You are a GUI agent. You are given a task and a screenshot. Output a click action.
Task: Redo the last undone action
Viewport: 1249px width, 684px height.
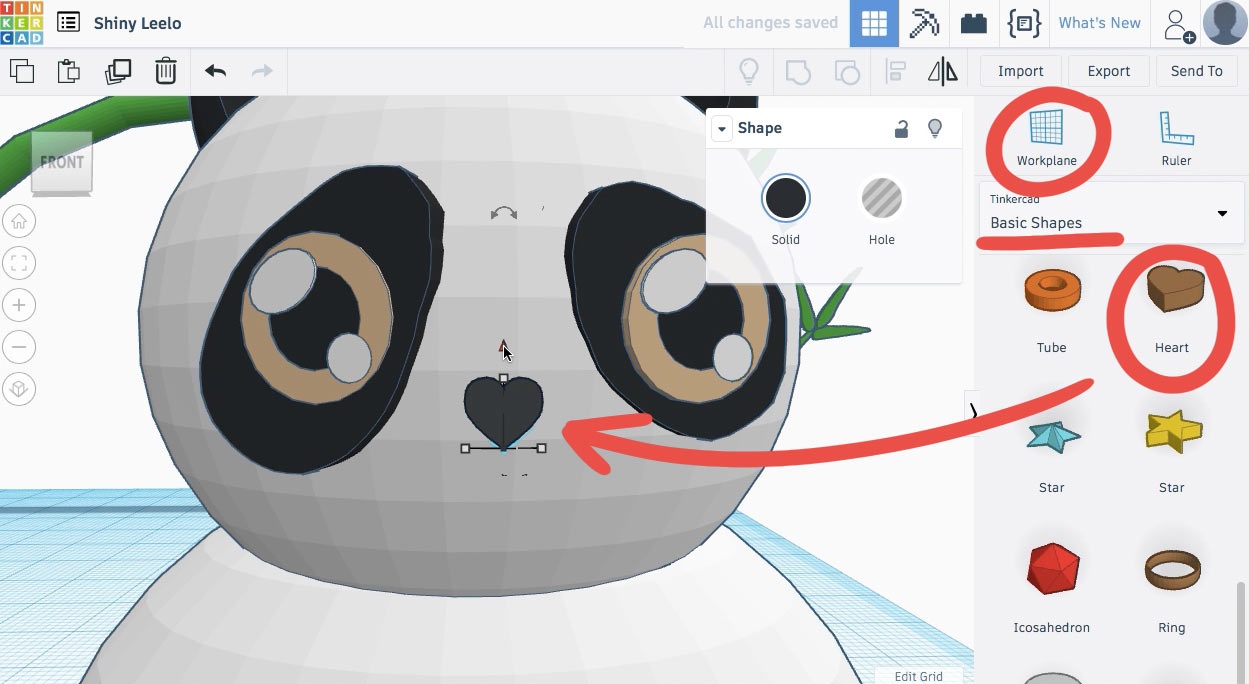[262, 71]
